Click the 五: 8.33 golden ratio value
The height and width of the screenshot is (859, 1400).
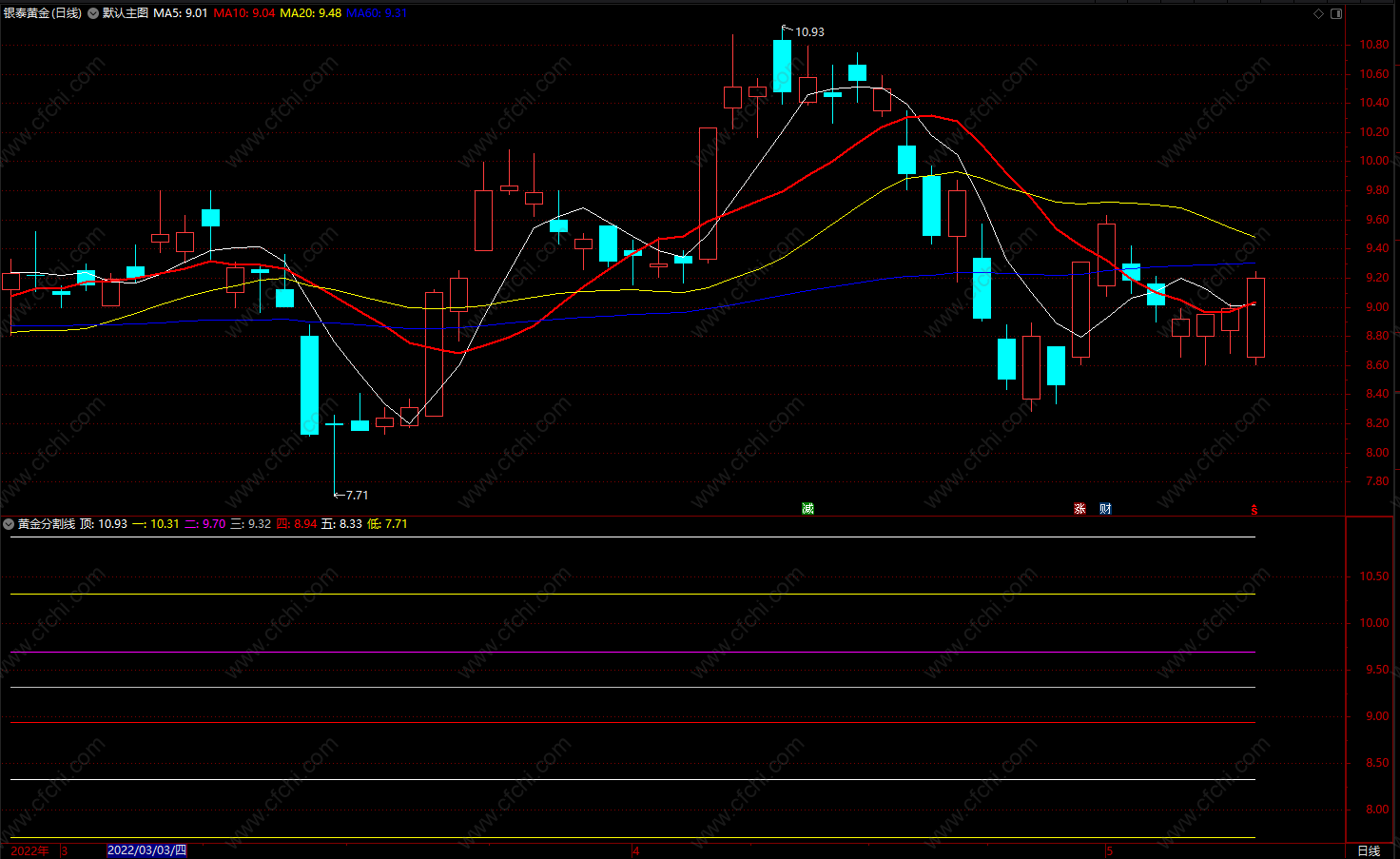(342, 524)
